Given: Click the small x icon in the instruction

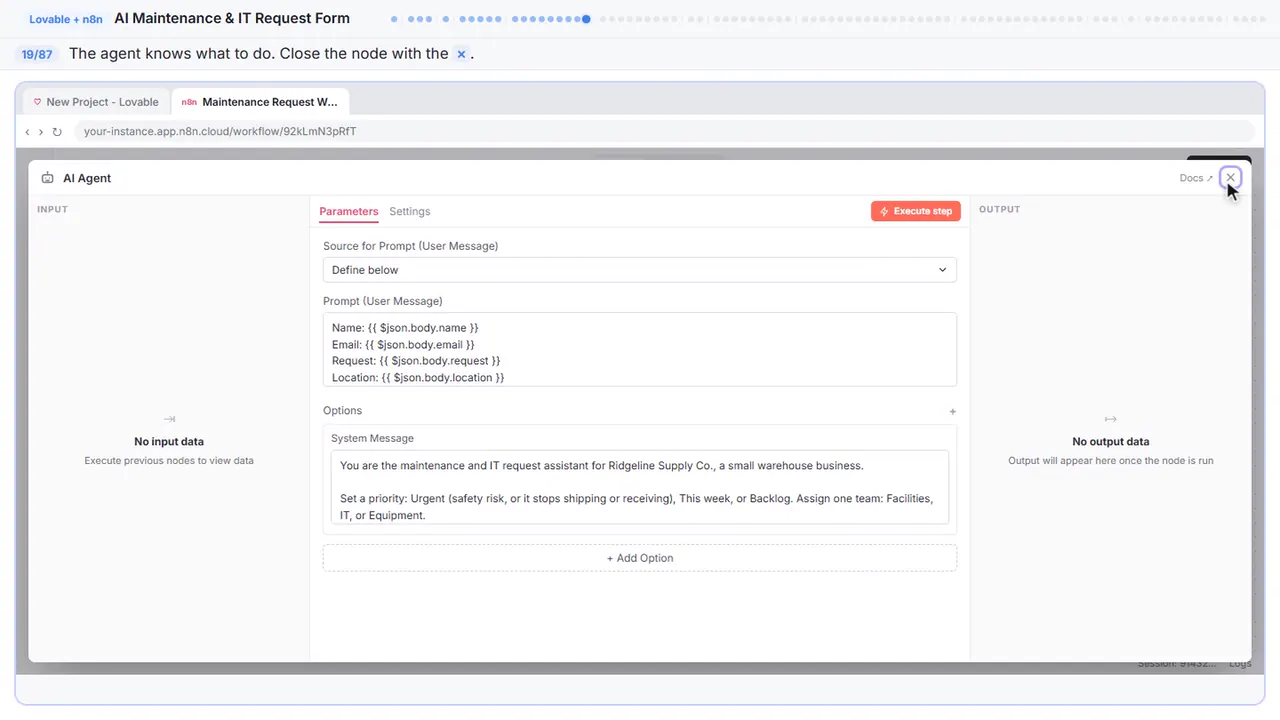Looking at the screenshot, I should pyautogui.click(x=461, y=54).
